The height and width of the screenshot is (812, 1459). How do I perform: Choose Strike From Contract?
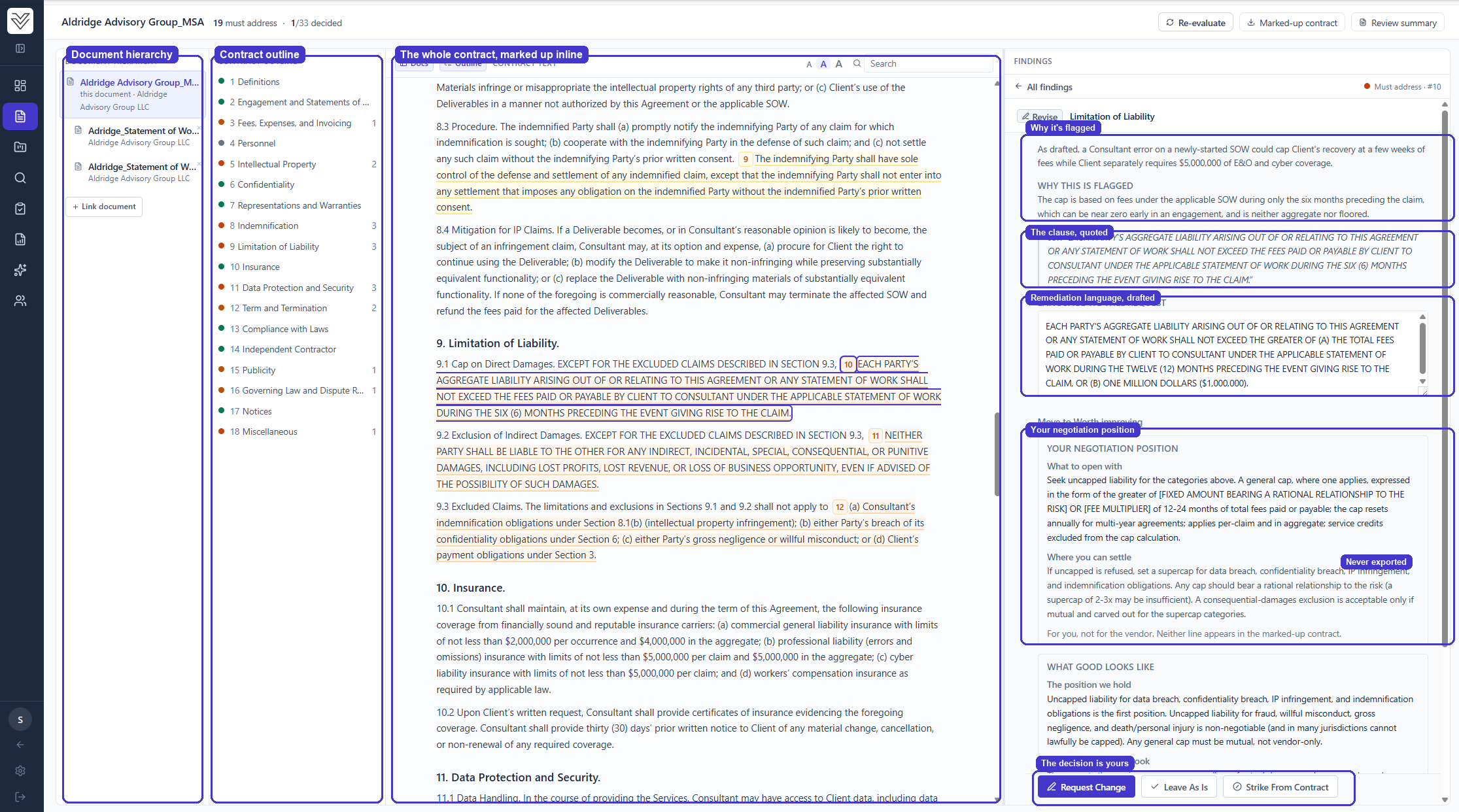(x=1280, y=787)
